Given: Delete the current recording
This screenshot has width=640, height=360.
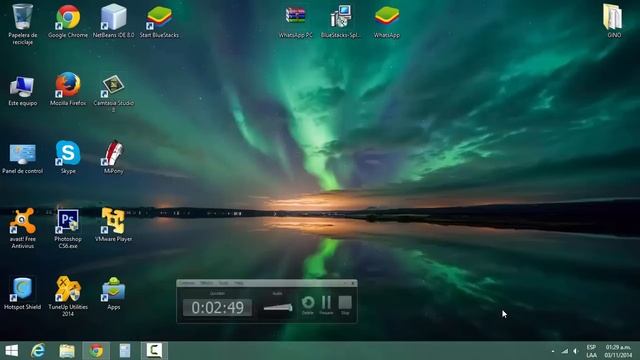Looking at the screenshot, I should pyautogui.click(x=308, y=305).
